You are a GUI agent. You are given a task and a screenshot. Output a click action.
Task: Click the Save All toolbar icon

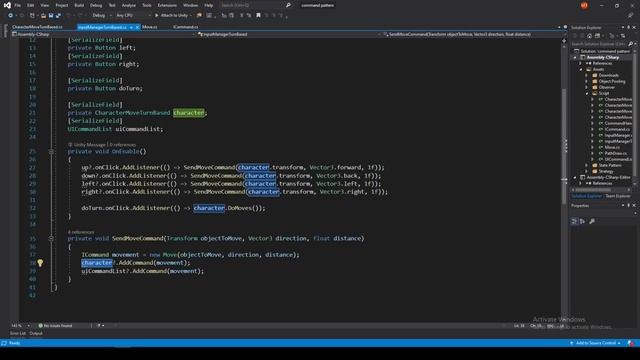58,16
